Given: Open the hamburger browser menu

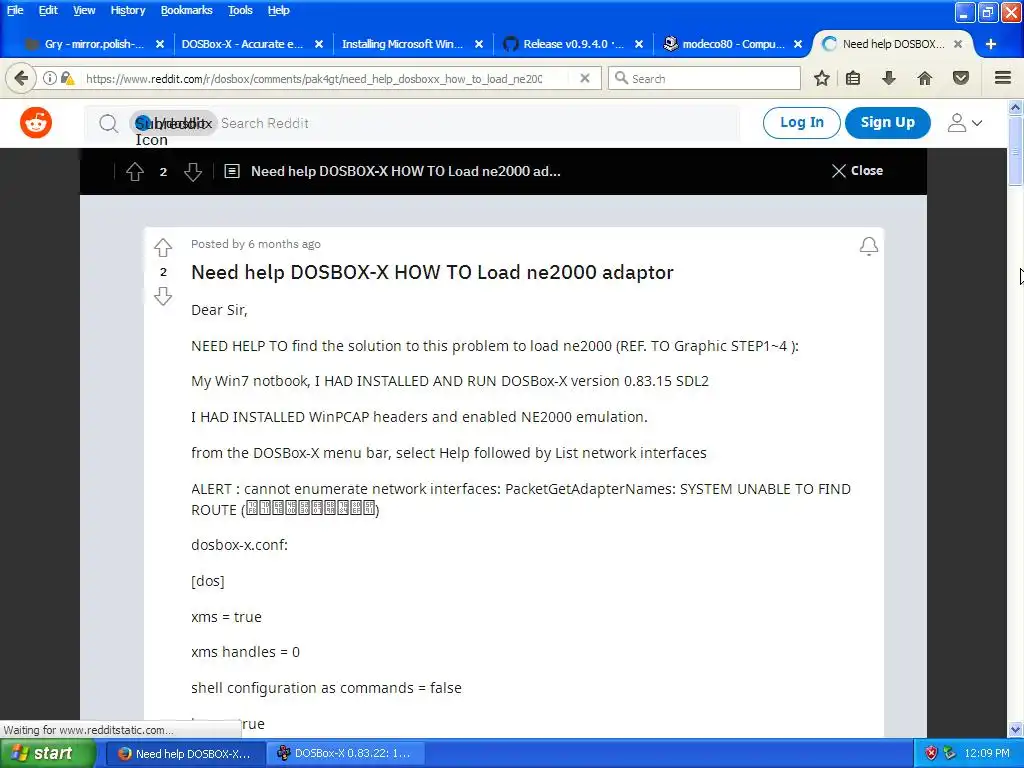Looking at the screenshot, I should [x=1003, y=78].
